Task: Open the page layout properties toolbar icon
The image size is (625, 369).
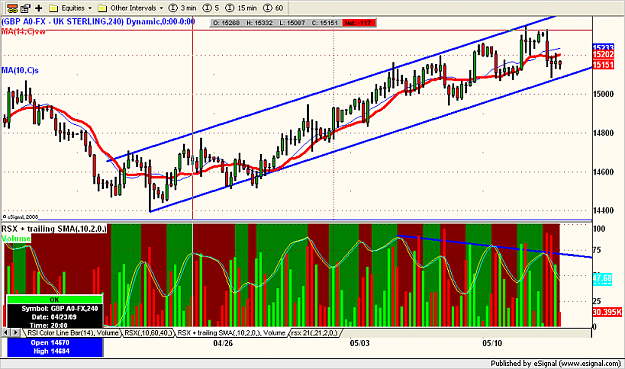Action: 25,8
